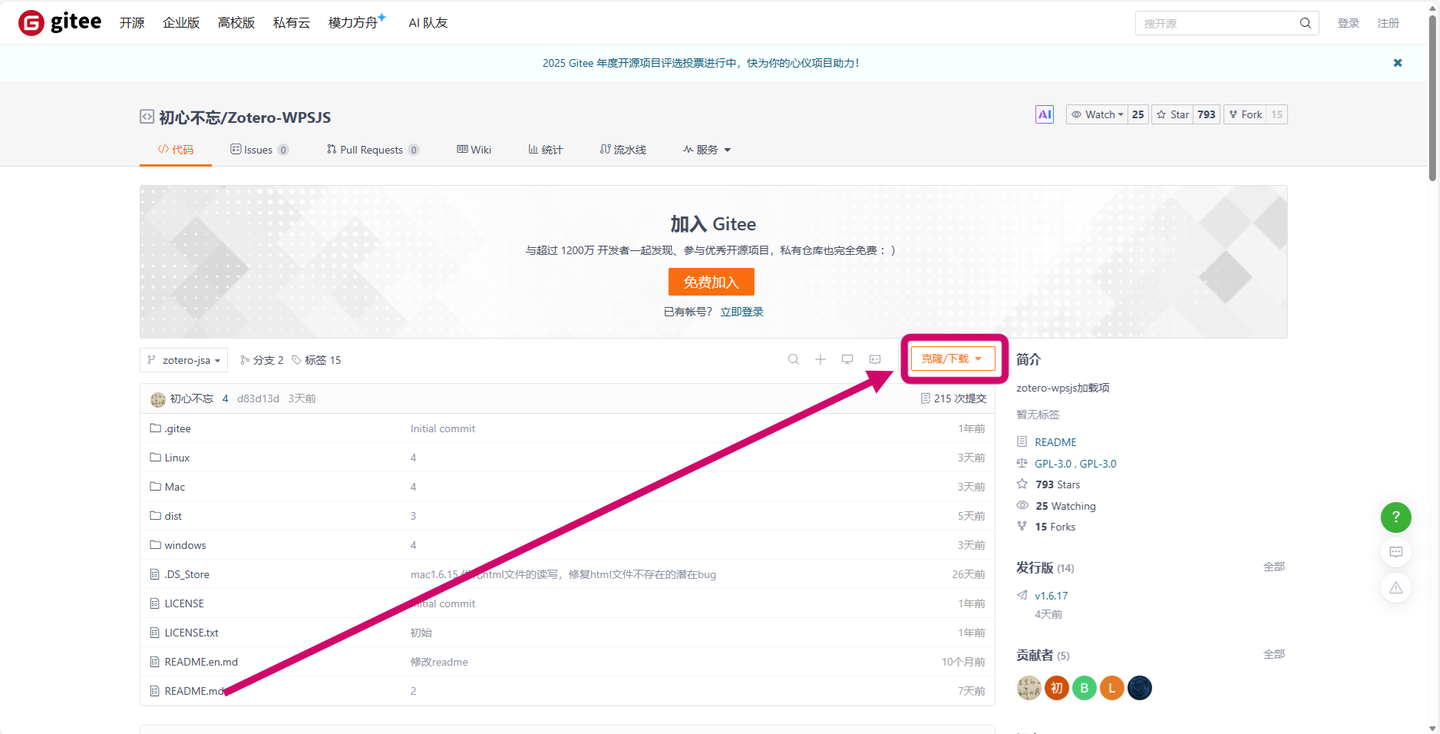Dismiss the 2025 Gitee voting banner

click(x=1397, y=63)
